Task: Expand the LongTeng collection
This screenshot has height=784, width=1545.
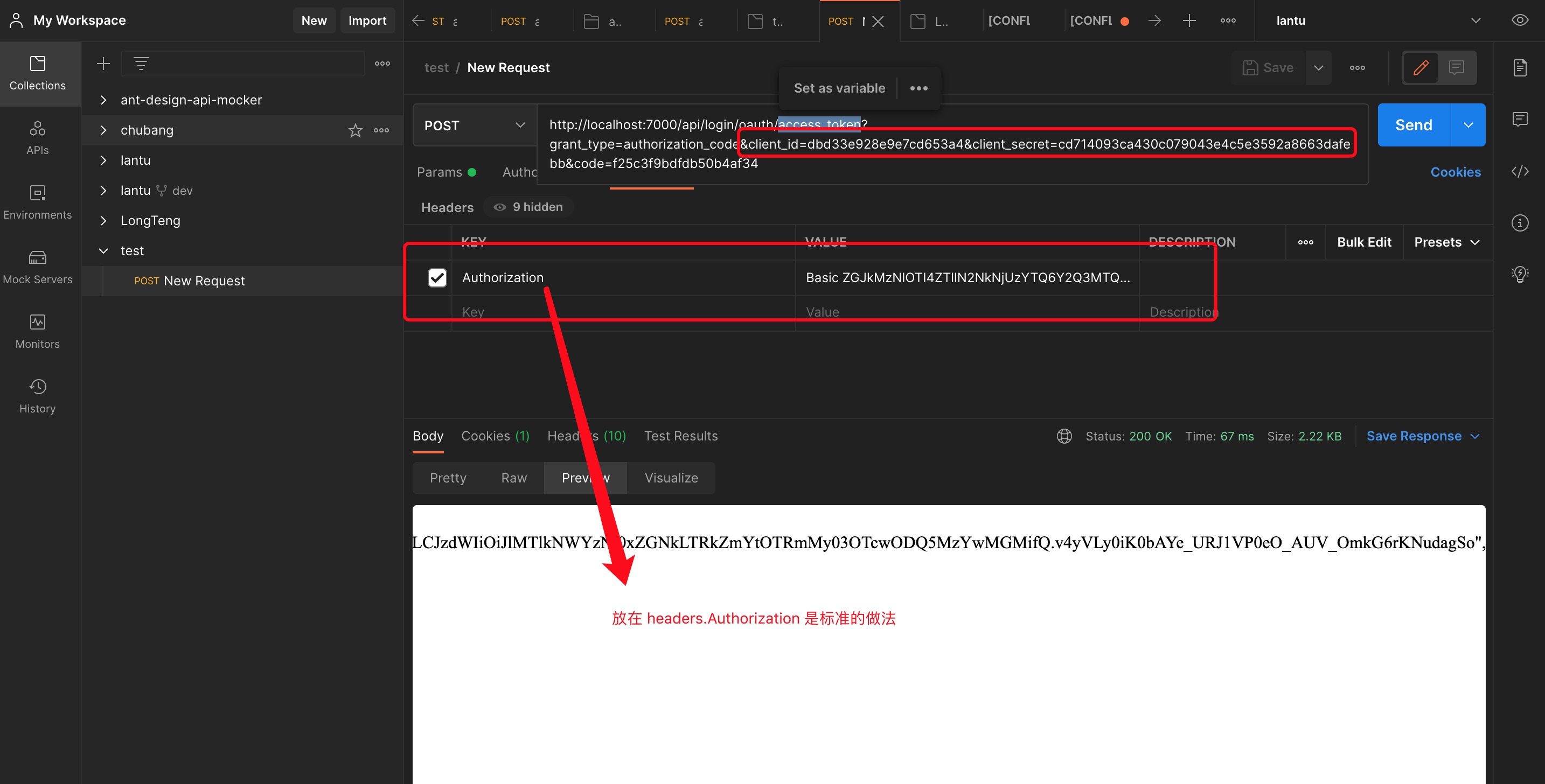Action: pyautogui.click(x=103, y=220)
